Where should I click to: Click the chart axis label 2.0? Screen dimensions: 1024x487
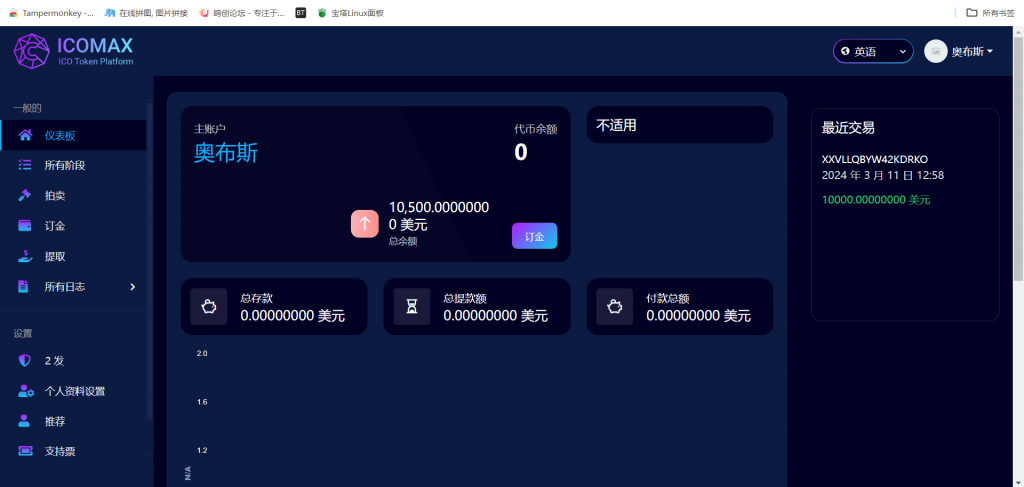(x=202, y=353)
